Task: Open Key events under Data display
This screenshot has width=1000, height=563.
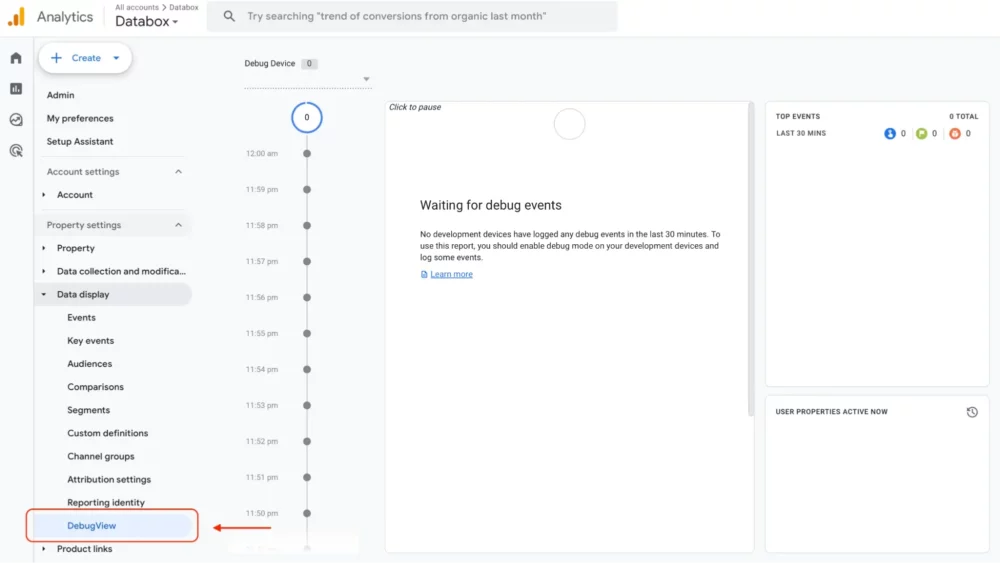Action: click(x=90, y=341)
